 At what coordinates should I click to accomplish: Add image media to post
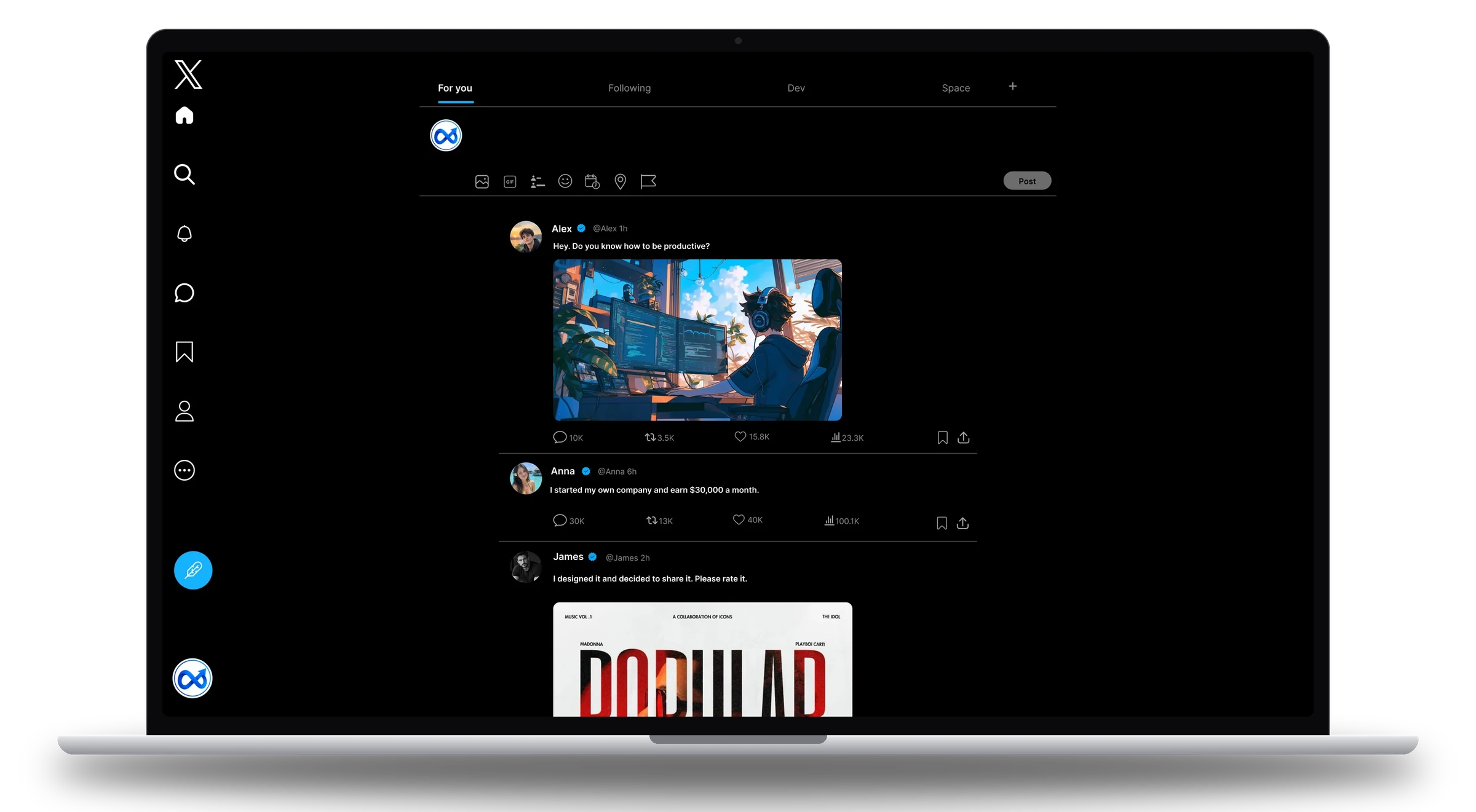click(x=482, y=181)
